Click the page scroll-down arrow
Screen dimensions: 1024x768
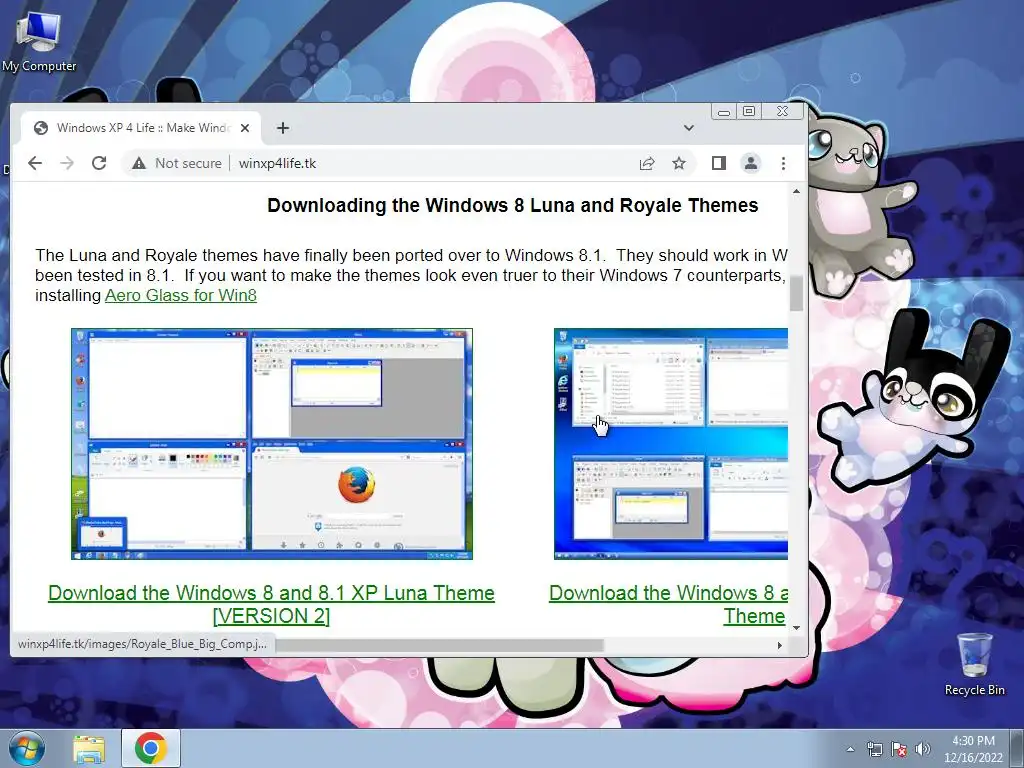coord(796,628)
